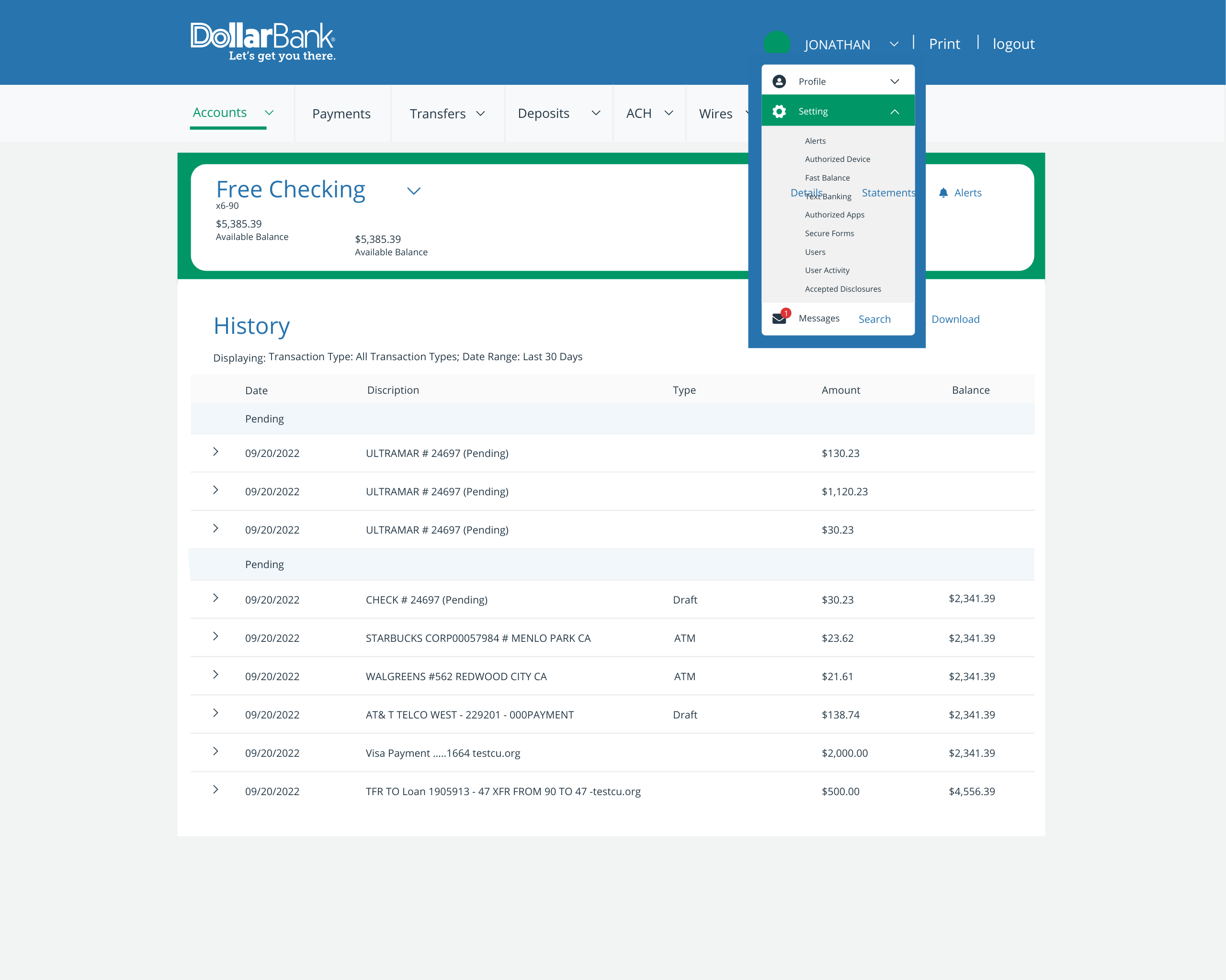The image size is (1226, 980).
Task: Click the Profile person icon
Action: tap(779, 81)
